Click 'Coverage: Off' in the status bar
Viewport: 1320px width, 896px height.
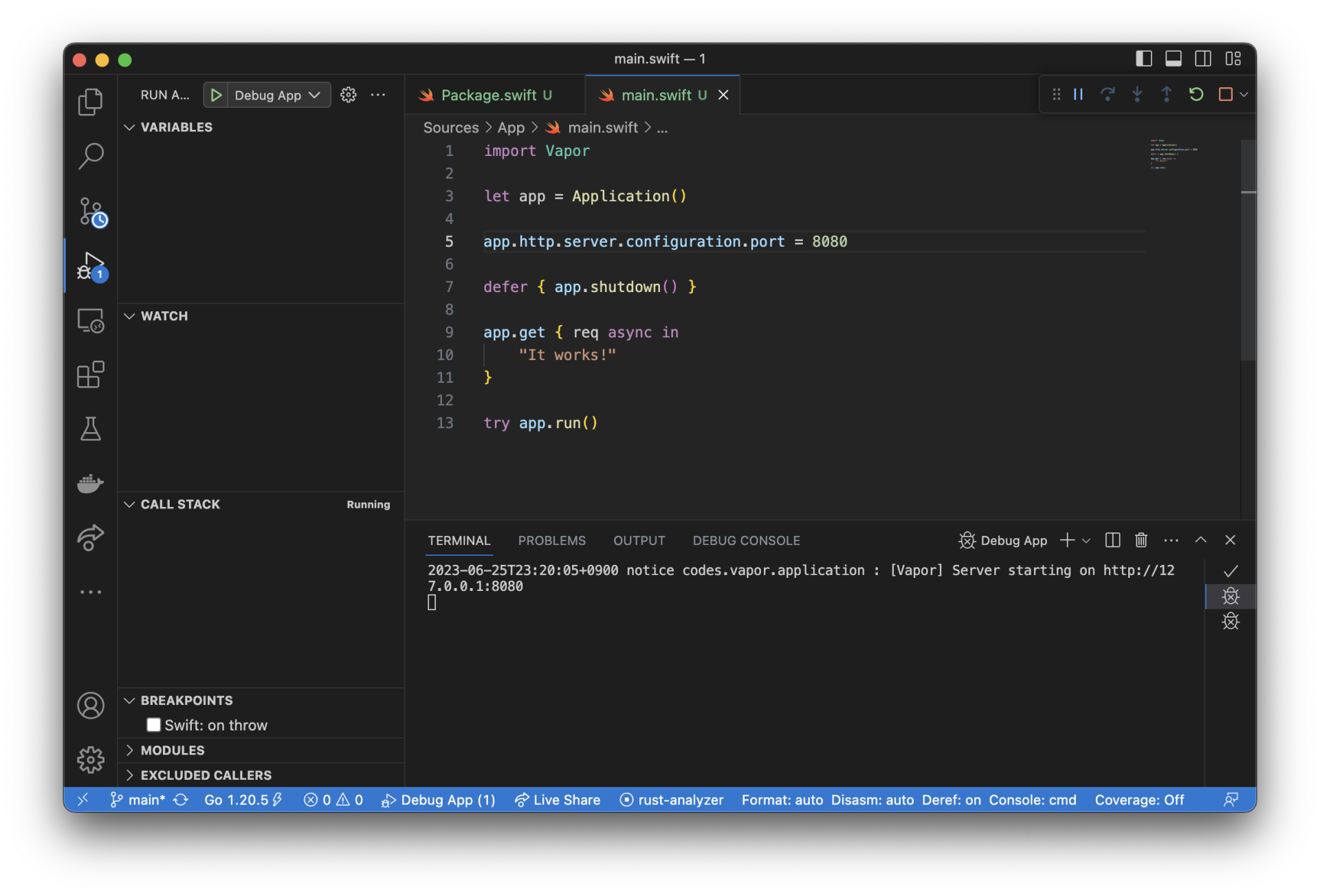(x=1138, y=800)
